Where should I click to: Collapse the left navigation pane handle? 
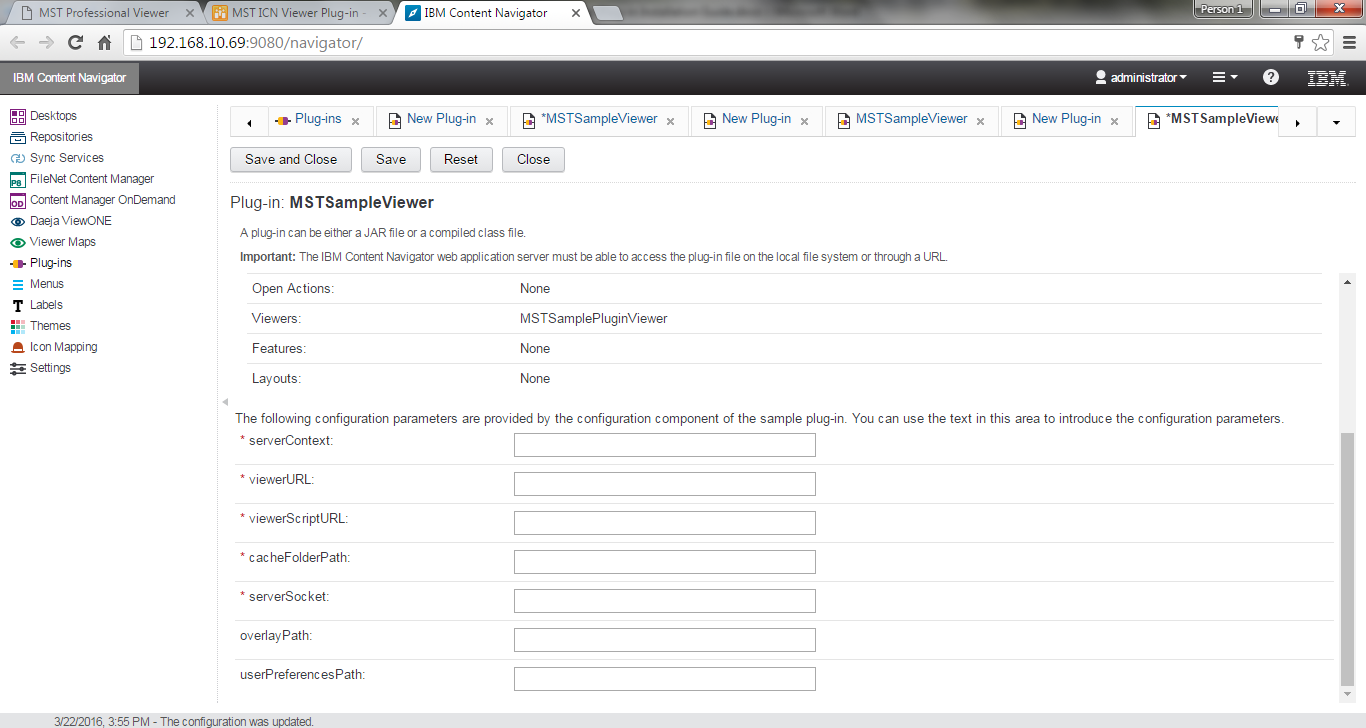tap(224, 401)
